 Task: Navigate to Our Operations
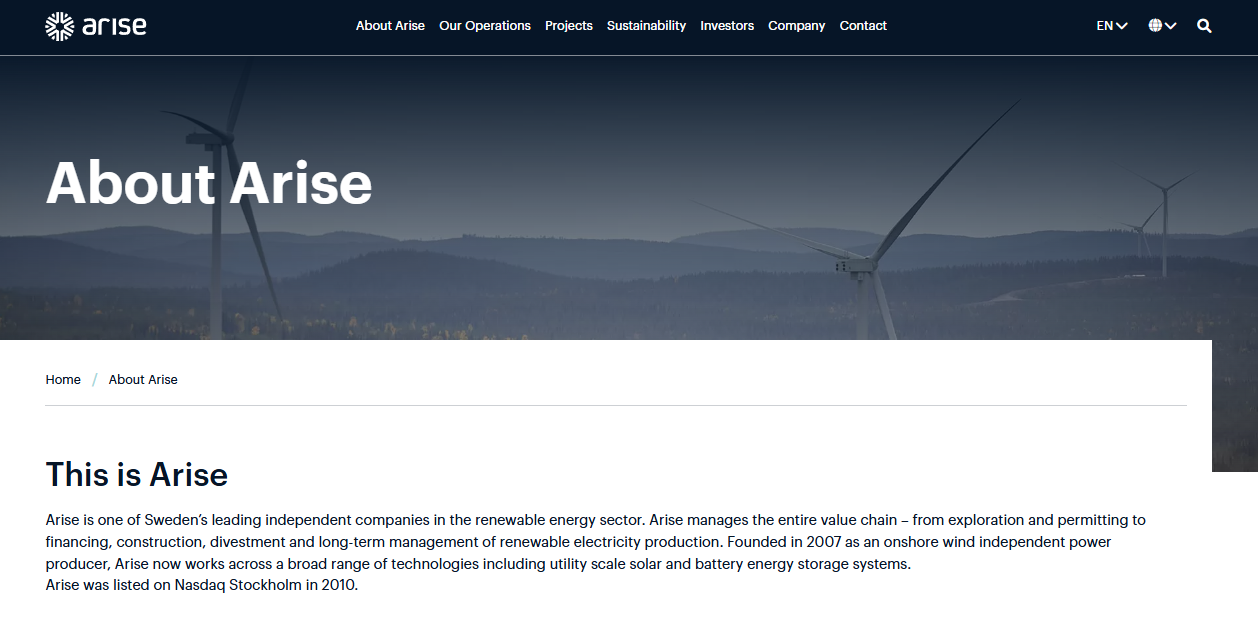[485, 26]
